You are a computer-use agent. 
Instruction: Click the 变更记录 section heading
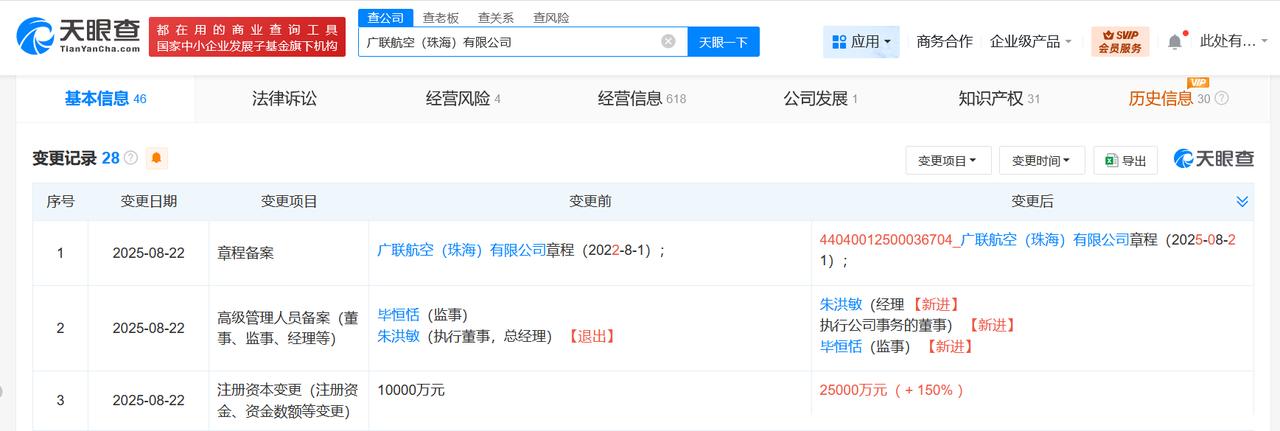pyautogui.click(x=64, y=158)
